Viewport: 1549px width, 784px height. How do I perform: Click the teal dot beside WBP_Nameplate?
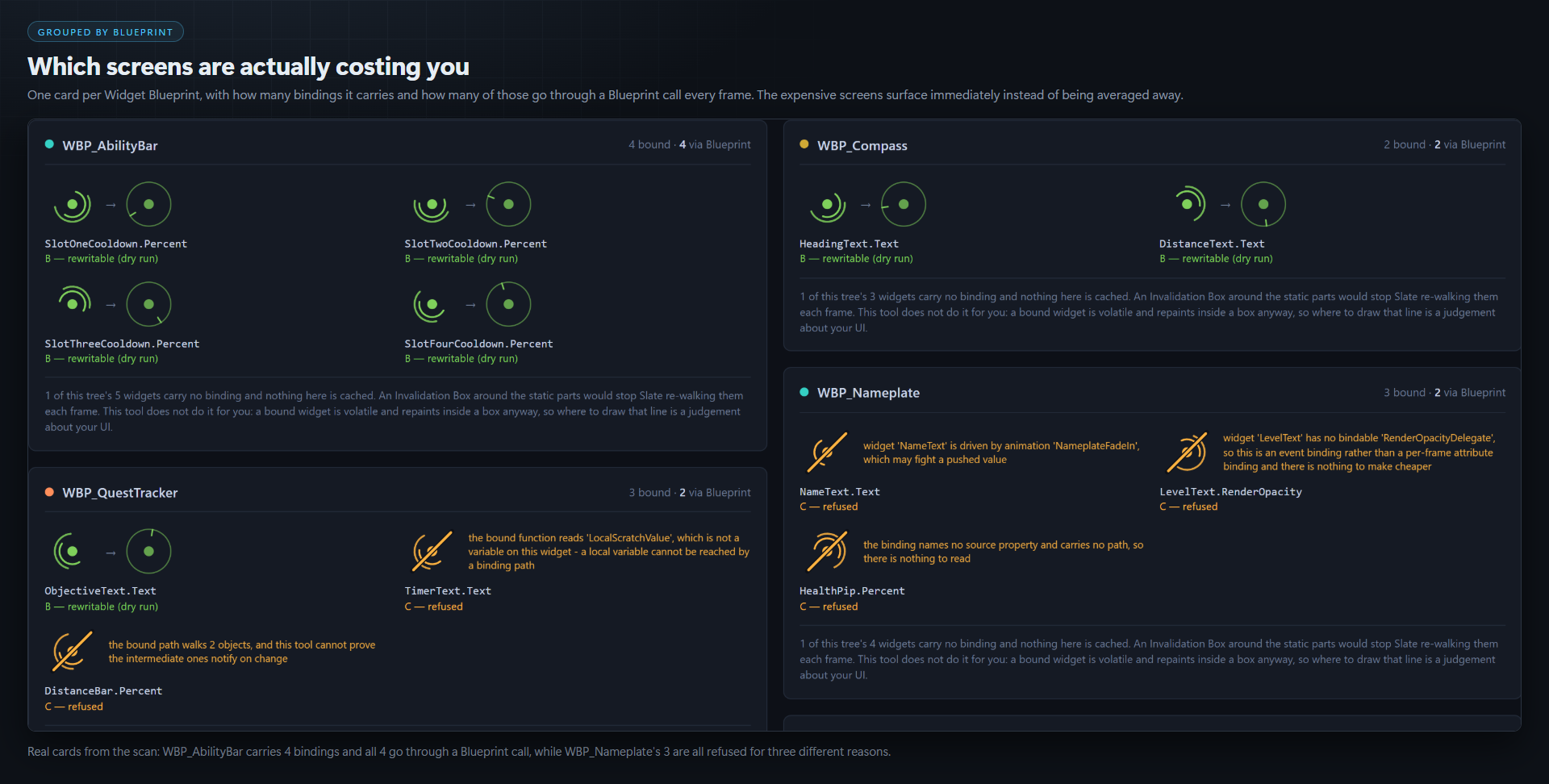click(x=804, y=392)
